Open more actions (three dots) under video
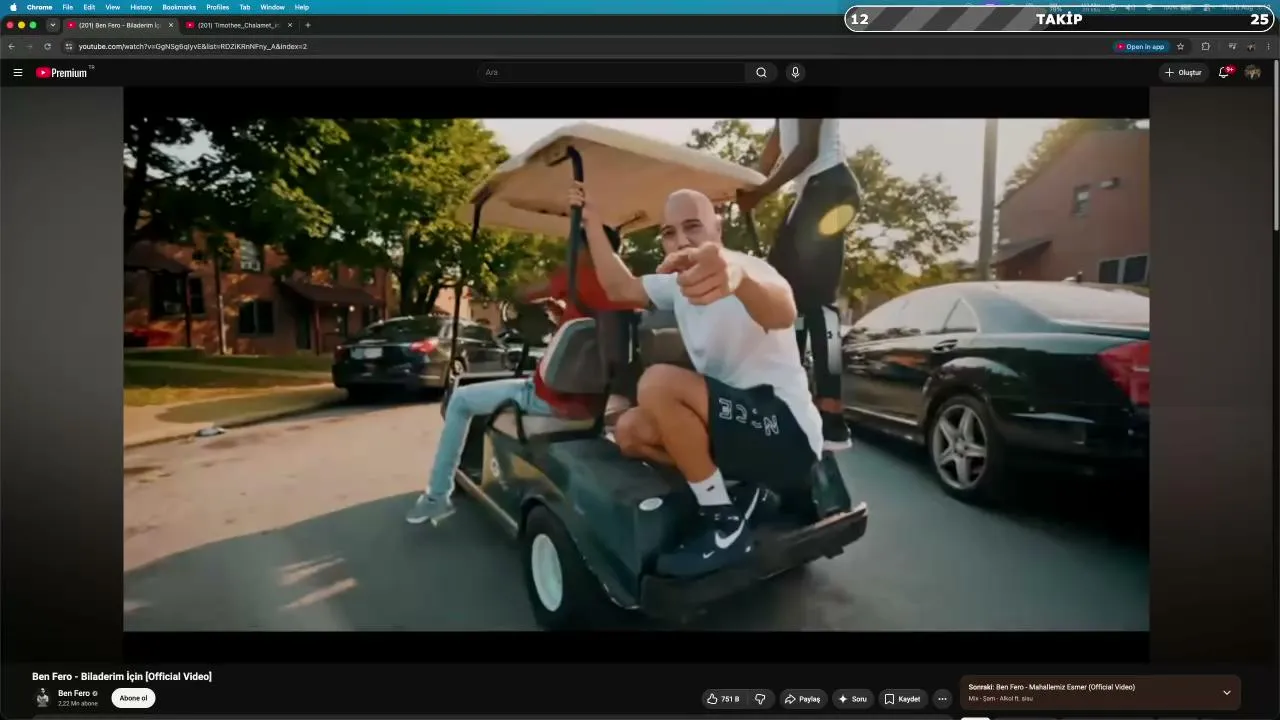Screen dimensions: 1280x720 (942, 699)
